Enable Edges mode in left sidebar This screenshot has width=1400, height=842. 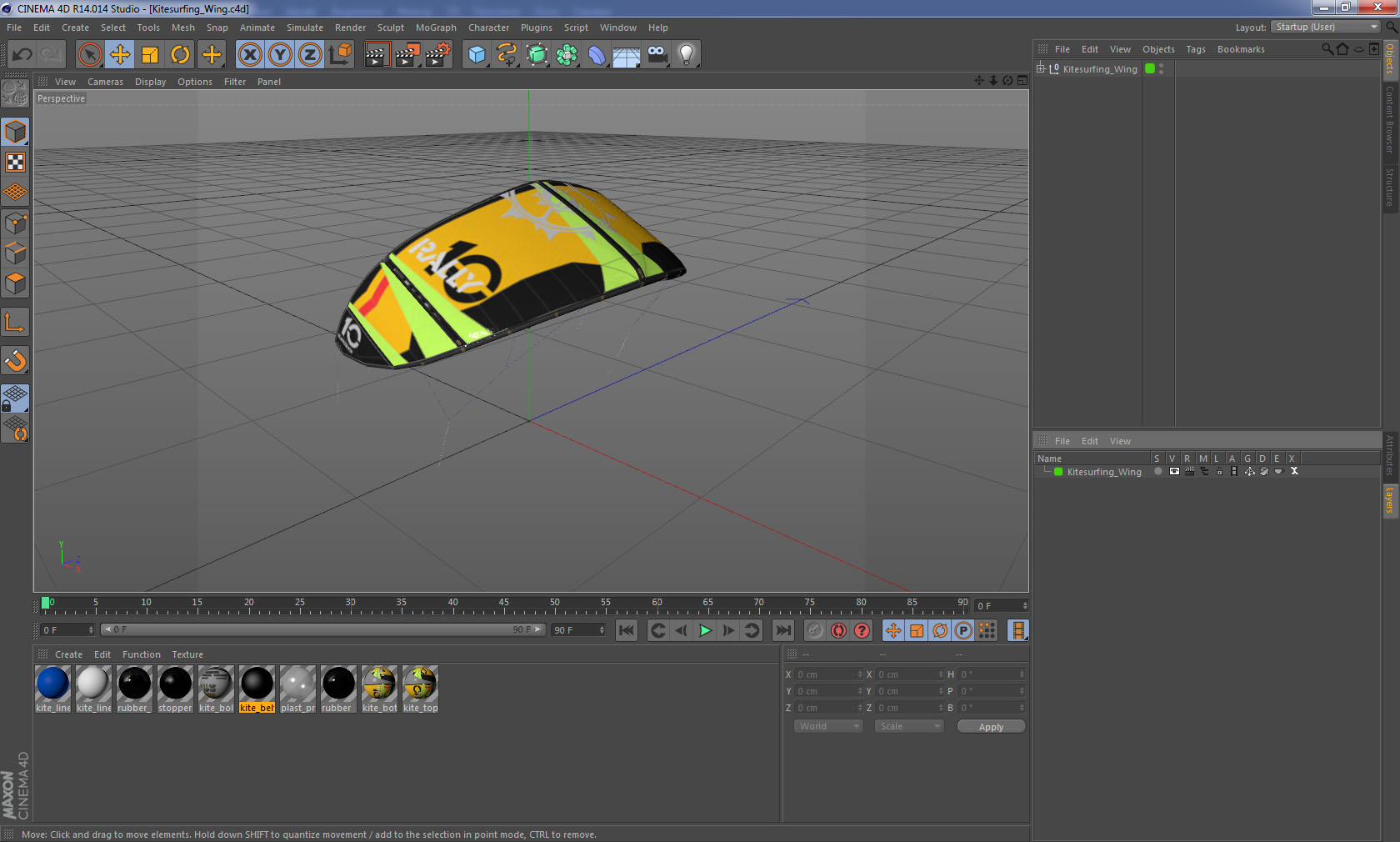(x=15, y=253)
